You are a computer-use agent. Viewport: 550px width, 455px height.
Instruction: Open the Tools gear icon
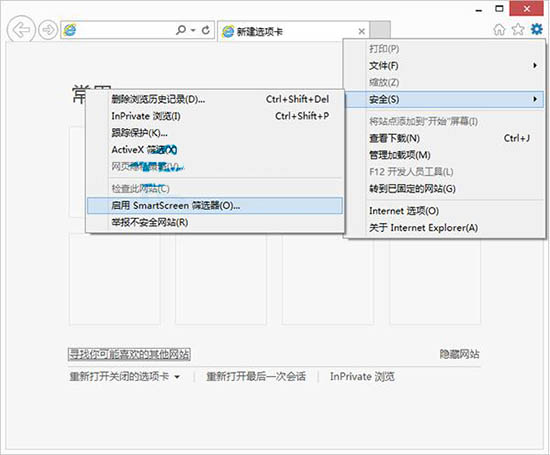click(x=537, y=29)
